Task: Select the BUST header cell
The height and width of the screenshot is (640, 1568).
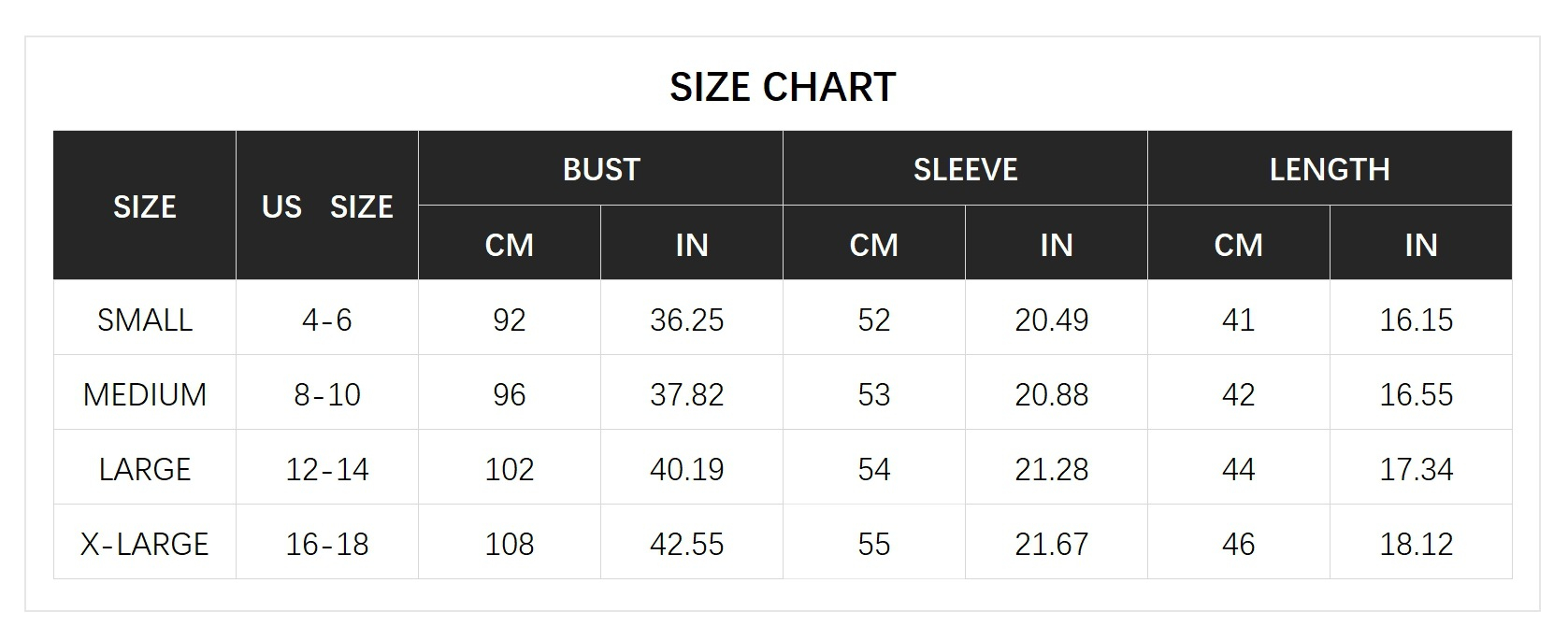Action: (601, 169)
